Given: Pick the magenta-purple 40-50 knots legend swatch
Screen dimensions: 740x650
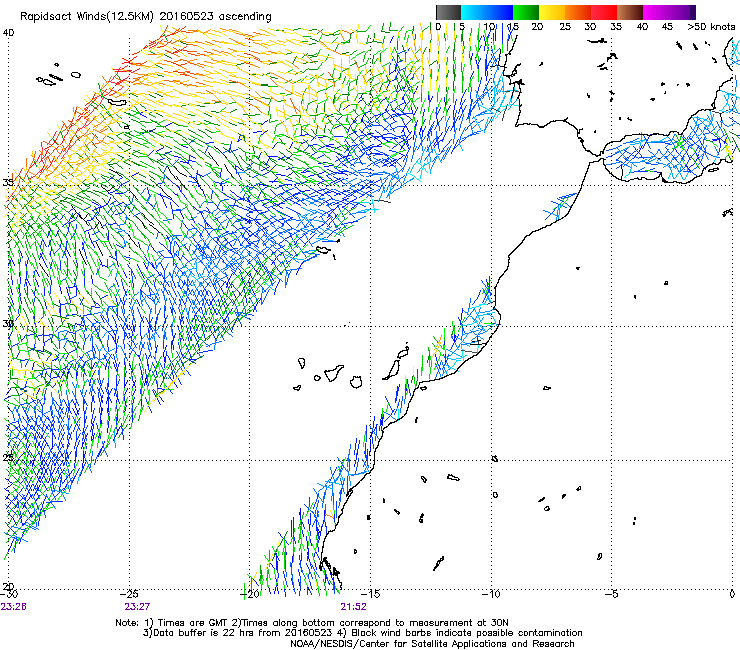Looking at the screenshot, I should tap(669, 12).
